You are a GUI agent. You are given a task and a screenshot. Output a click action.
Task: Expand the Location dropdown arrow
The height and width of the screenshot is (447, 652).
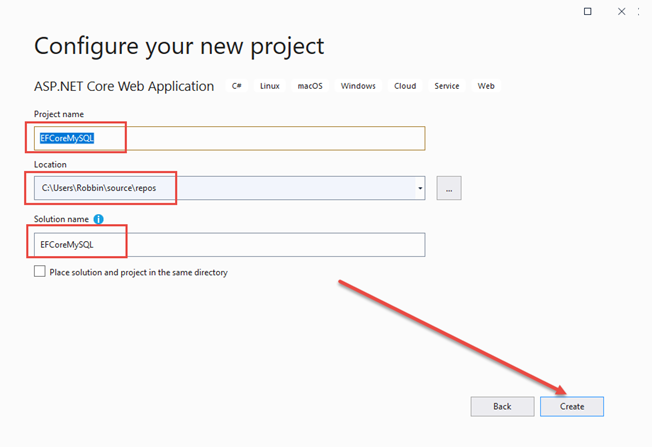coord(420,188)
